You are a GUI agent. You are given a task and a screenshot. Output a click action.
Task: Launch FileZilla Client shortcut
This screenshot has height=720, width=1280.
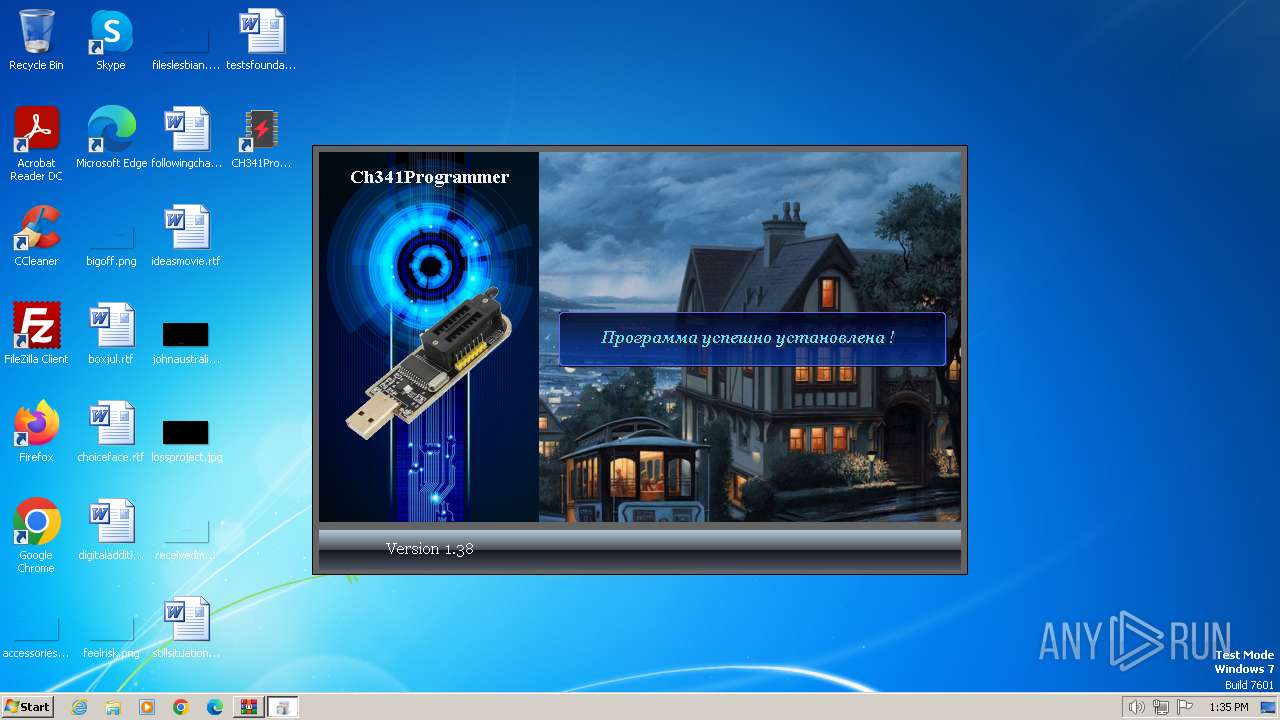click(x=36, y=334)
